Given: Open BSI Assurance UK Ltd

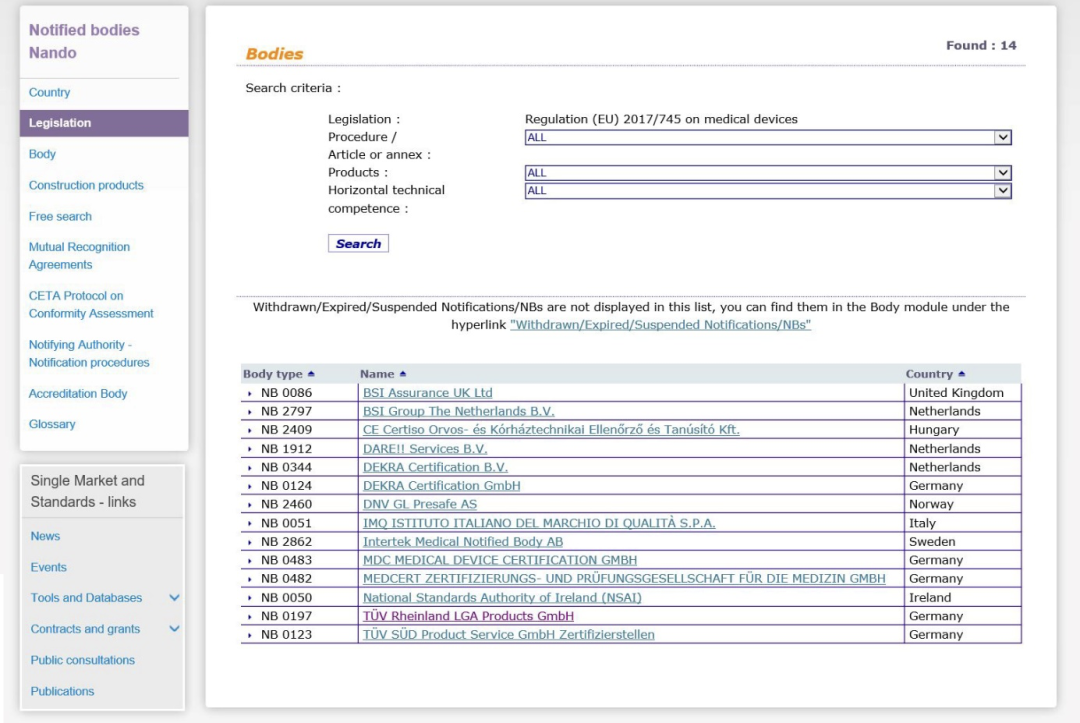Looking at the screenshot, I should coord(428,392).
